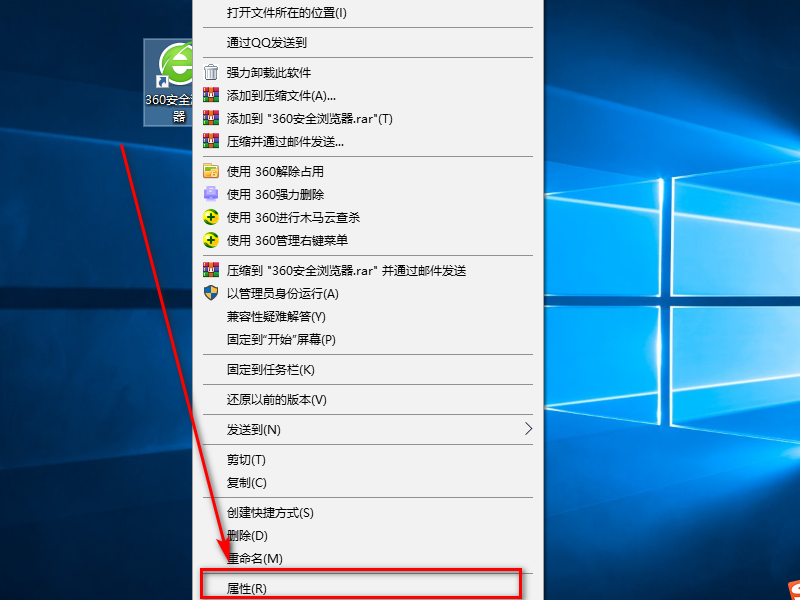The height and width of the screenshot is (600, 800).
Task: Select 固定到任务栏(K)
Action: point(368,369)
